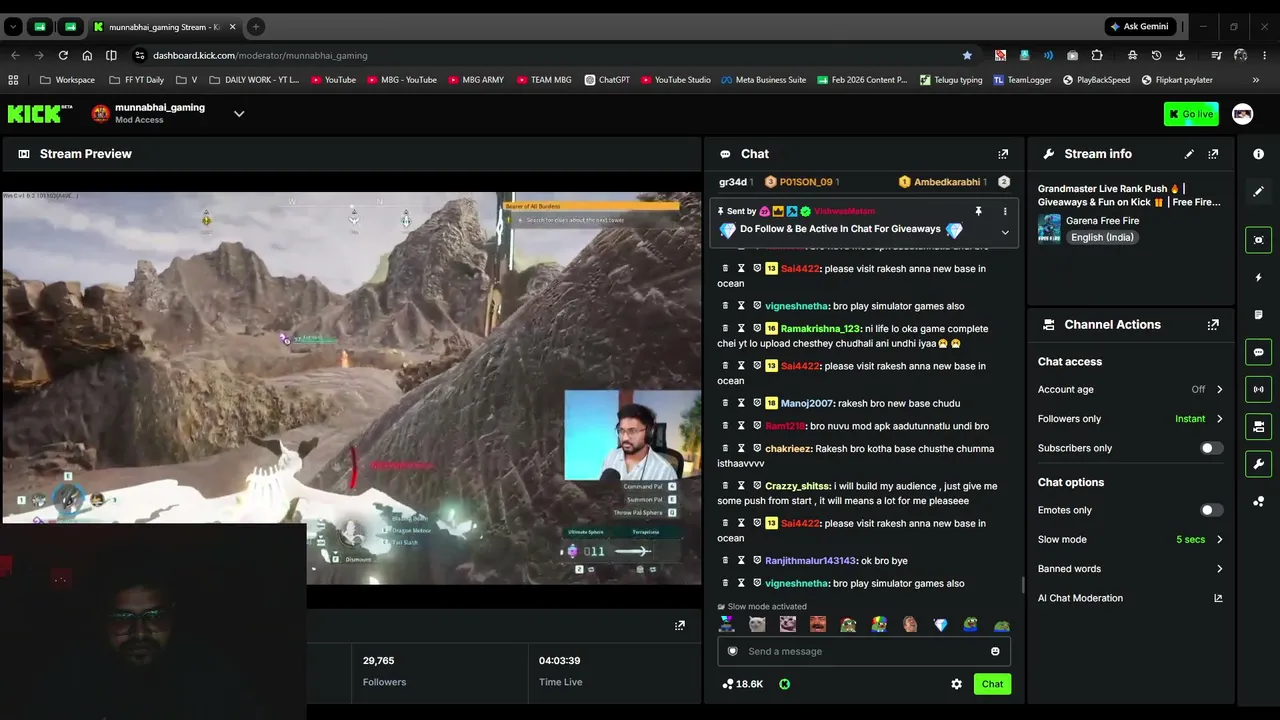
Task: Open the profile avatar menu
Action: [1243, 114]
